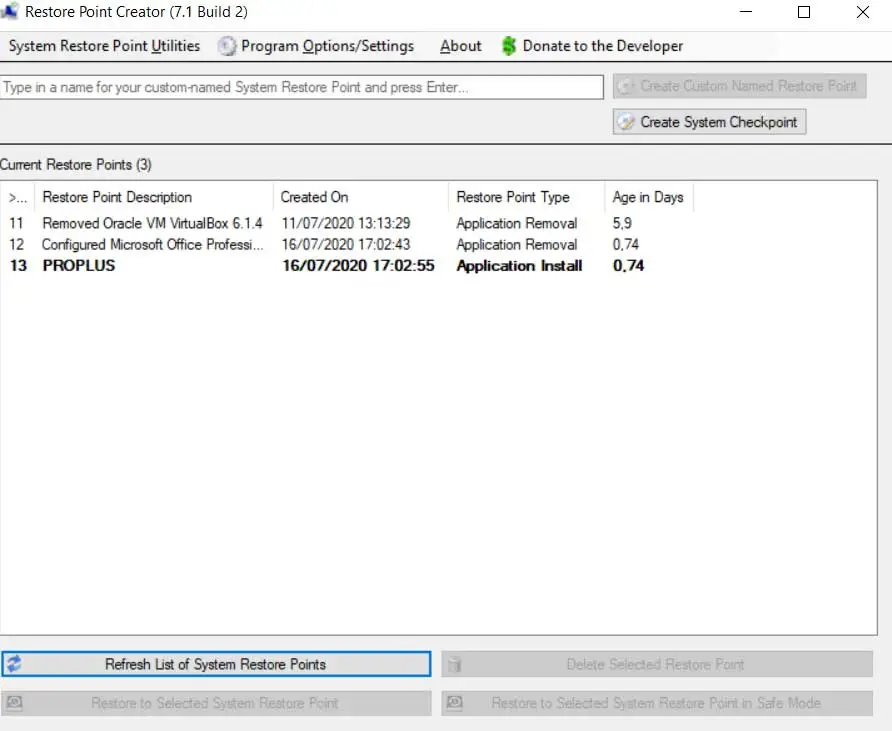Click the refresh arrows icon

coord(14,663)
